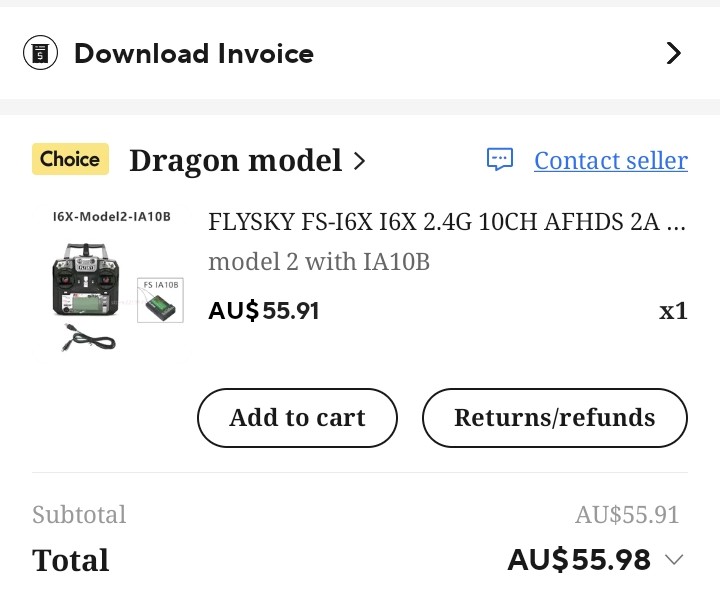Select the model 2 with IA10B variant text

(x=319, y=262)
